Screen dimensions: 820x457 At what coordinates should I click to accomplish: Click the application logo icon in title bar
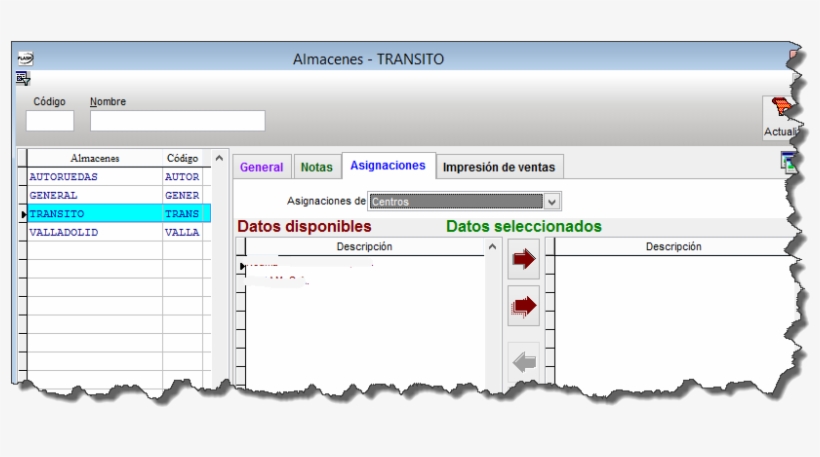pyautogui.click(x=25, y=58)
